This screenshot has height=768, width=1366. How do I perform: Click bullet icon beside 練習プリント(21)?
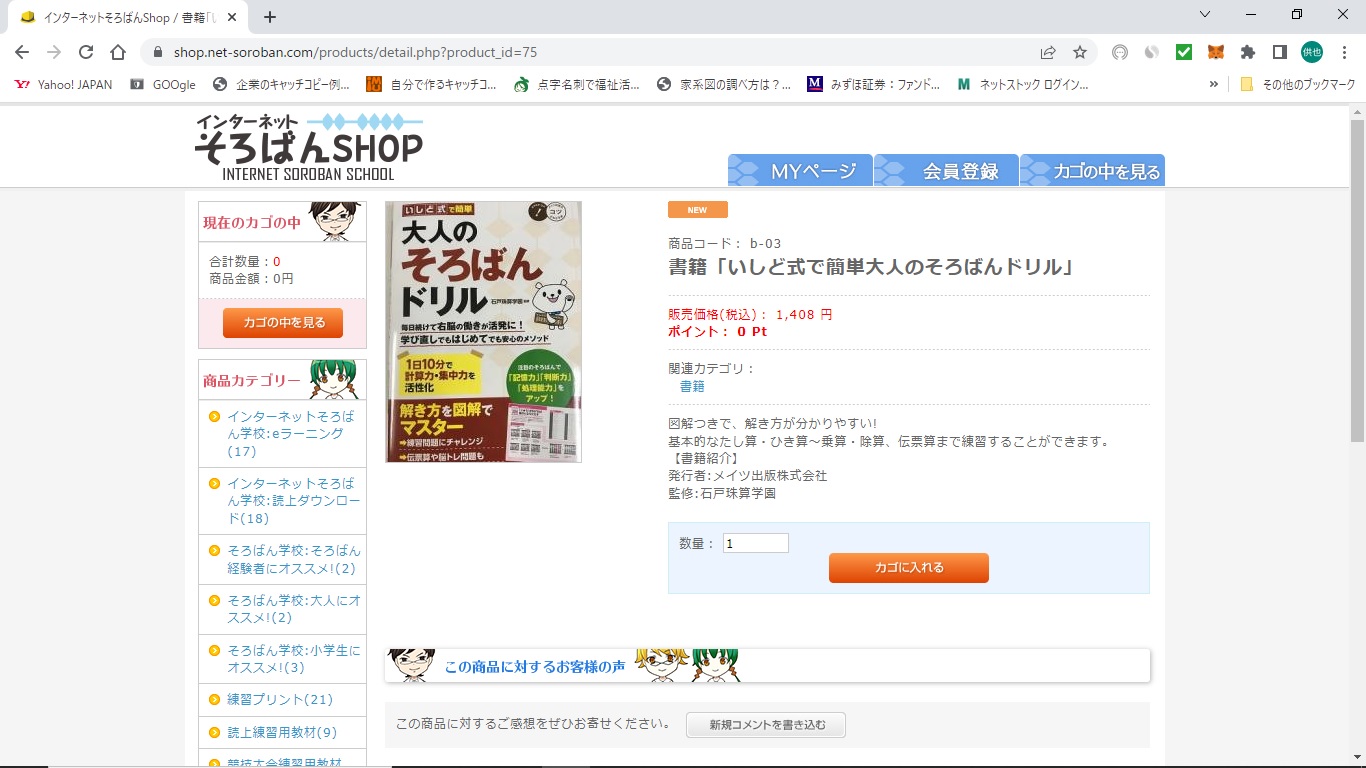214,700
